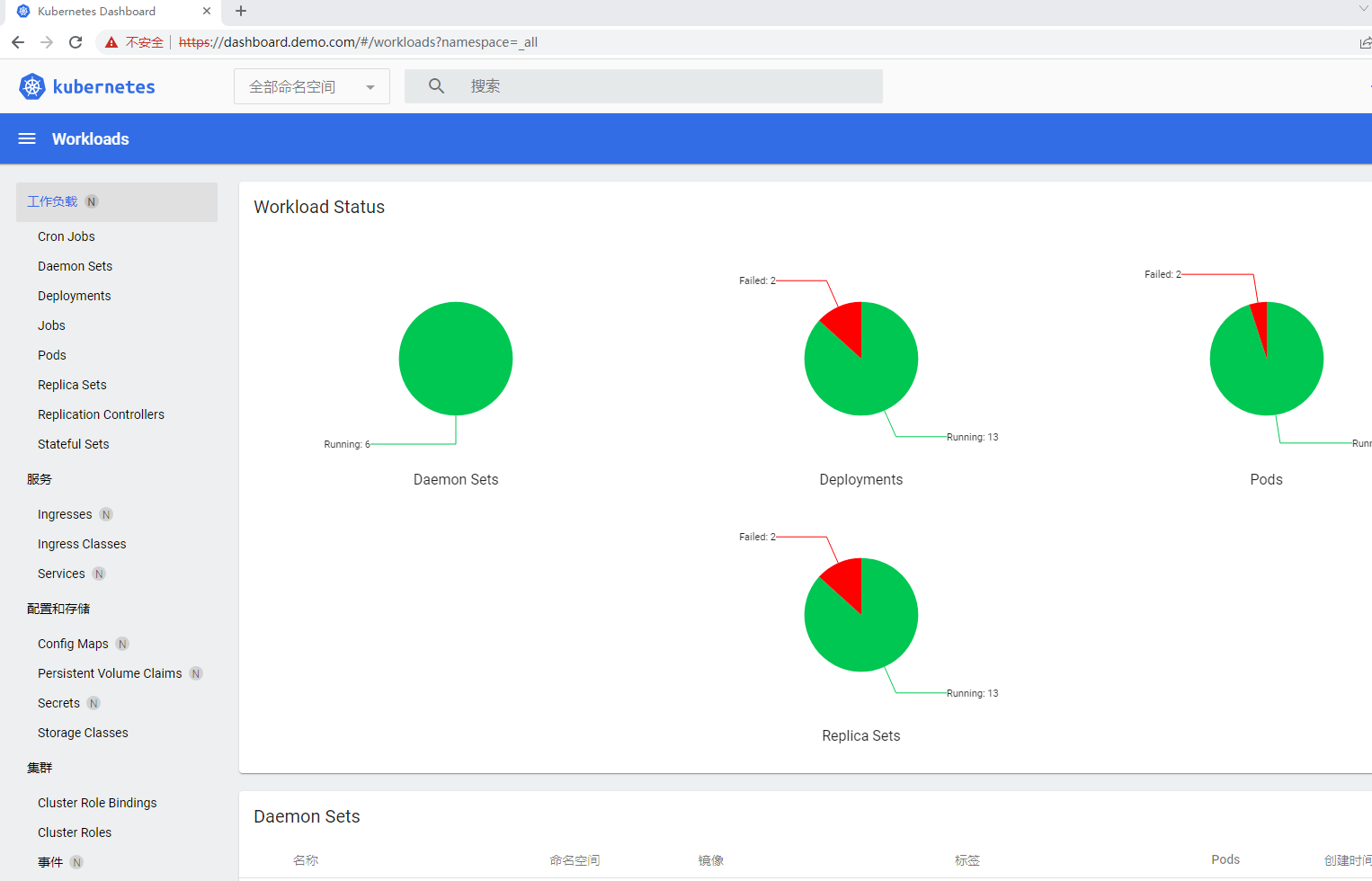This screenshot has width=1372, height=881.
Task: Reload the page with refresh icon
Action: coord(76,42)
